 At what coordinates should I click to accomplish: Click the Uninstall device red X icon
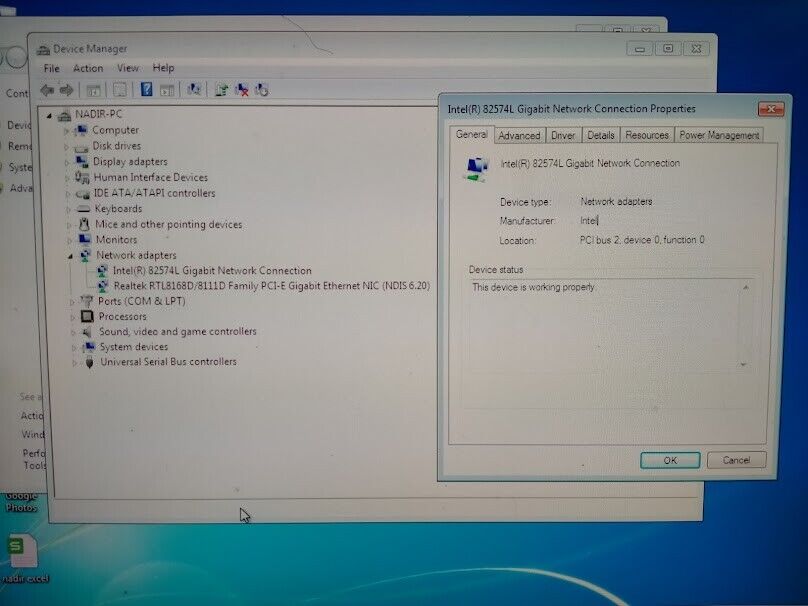pyautogui.click(x=242, y=90)
